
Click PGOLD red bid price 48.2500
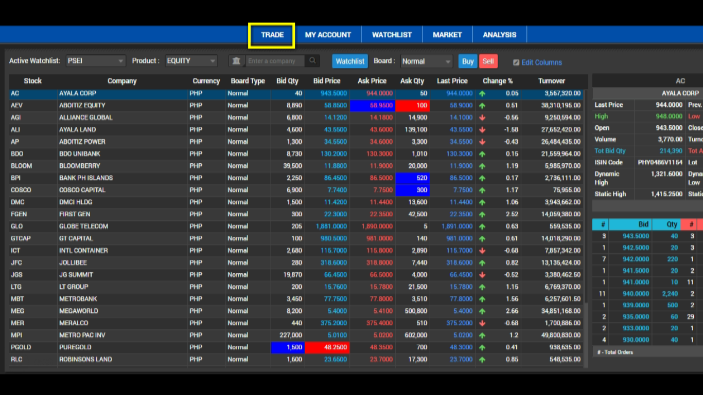point(327,347)
